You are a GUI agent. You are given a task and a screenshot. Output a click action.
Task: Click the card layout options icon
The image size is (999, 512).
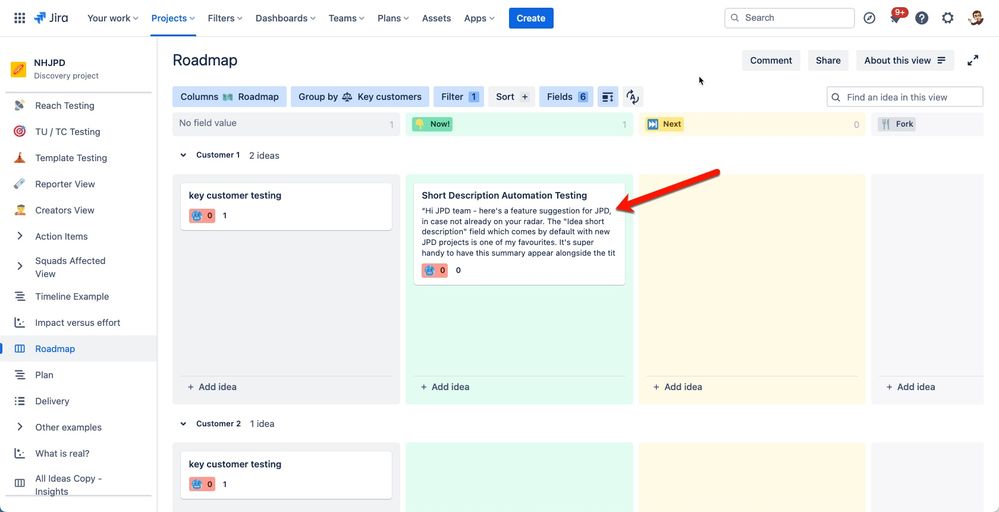(608, 97)
